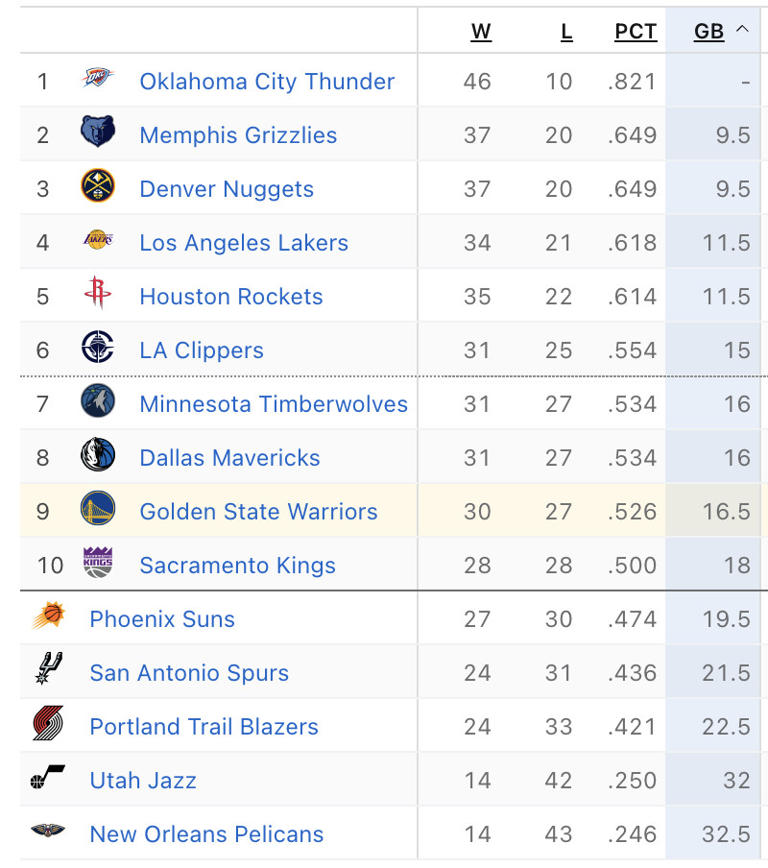Select the Golden State Warriors logo
The width and height of the screenshot is (768, 868).
tap(98, 511)
